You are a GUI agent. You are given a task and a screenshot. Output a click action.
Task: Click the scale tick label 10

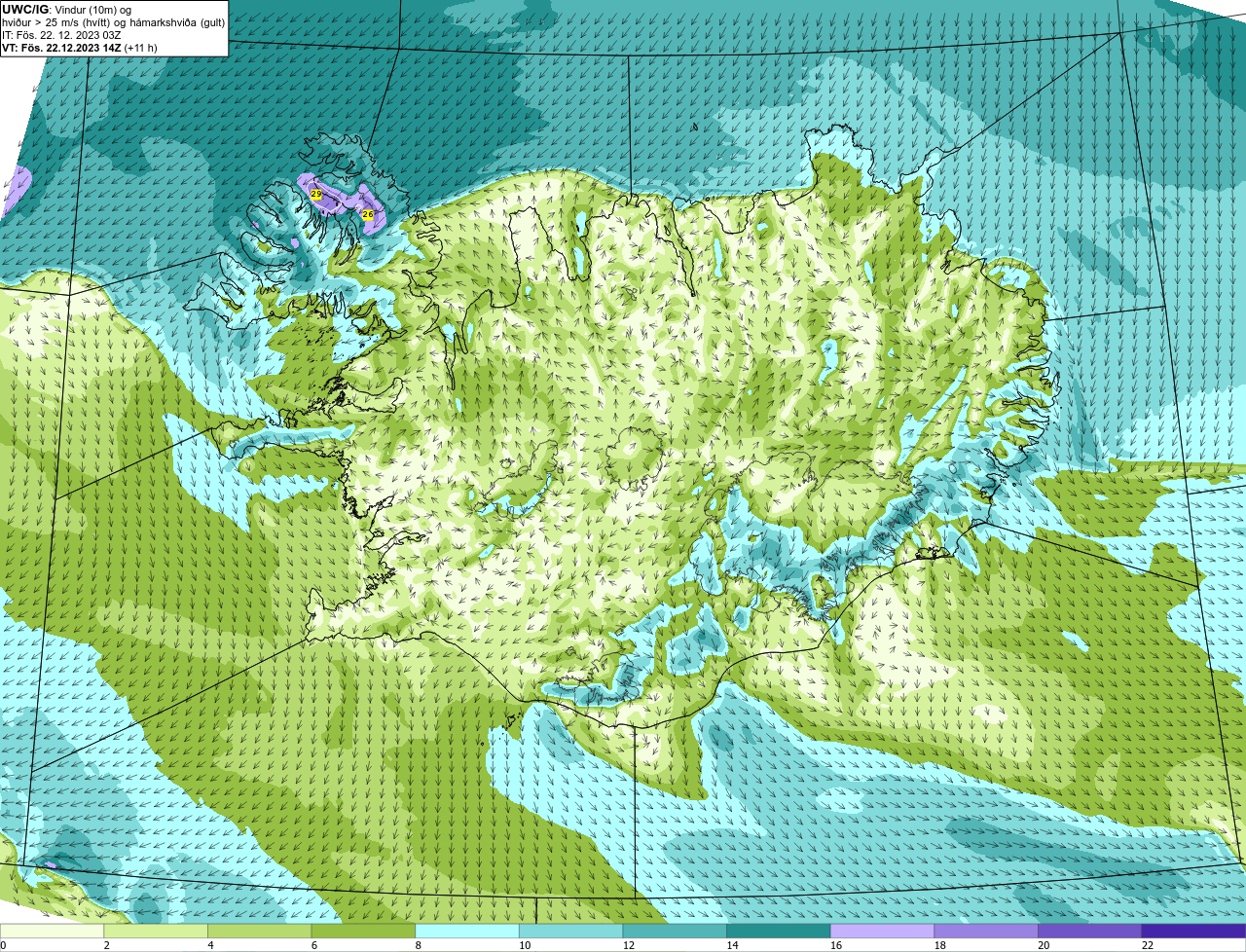[x=525, y=945]
